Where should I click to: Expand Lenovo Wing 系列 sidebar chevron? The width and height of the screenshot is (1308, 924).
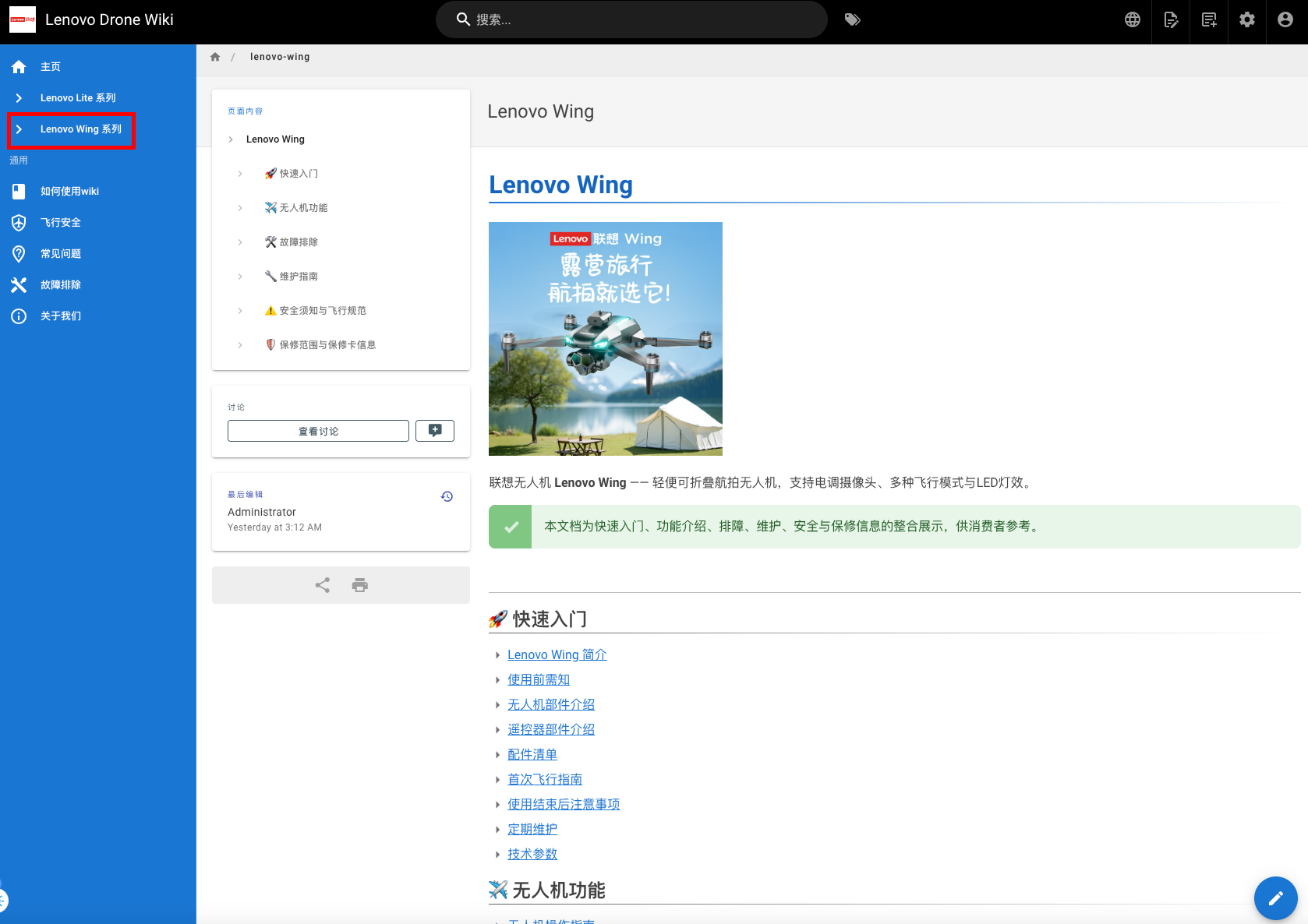tap(19, 129)
